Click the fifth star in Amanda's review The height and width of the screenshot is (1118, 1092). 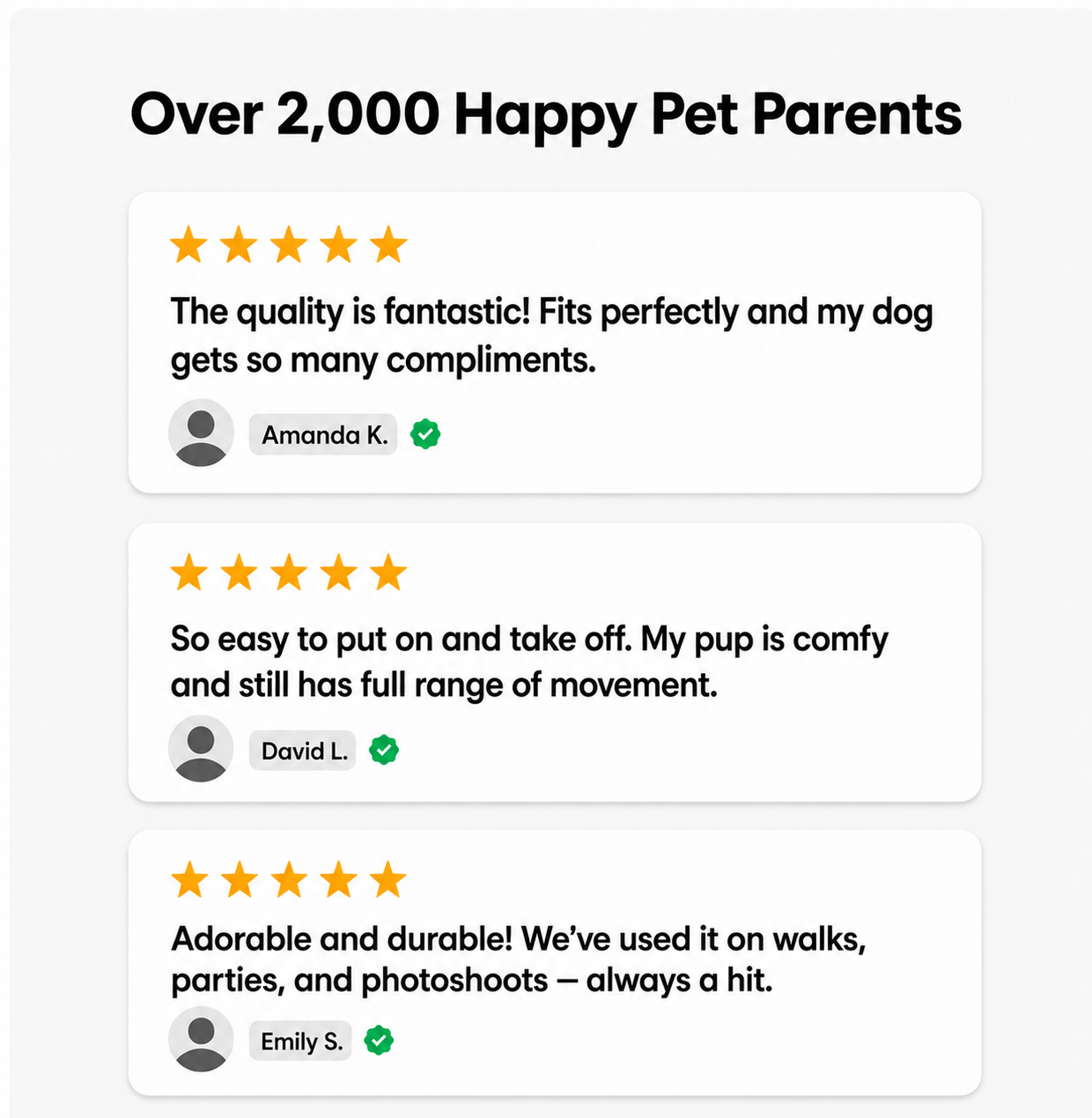coord(388,245)
